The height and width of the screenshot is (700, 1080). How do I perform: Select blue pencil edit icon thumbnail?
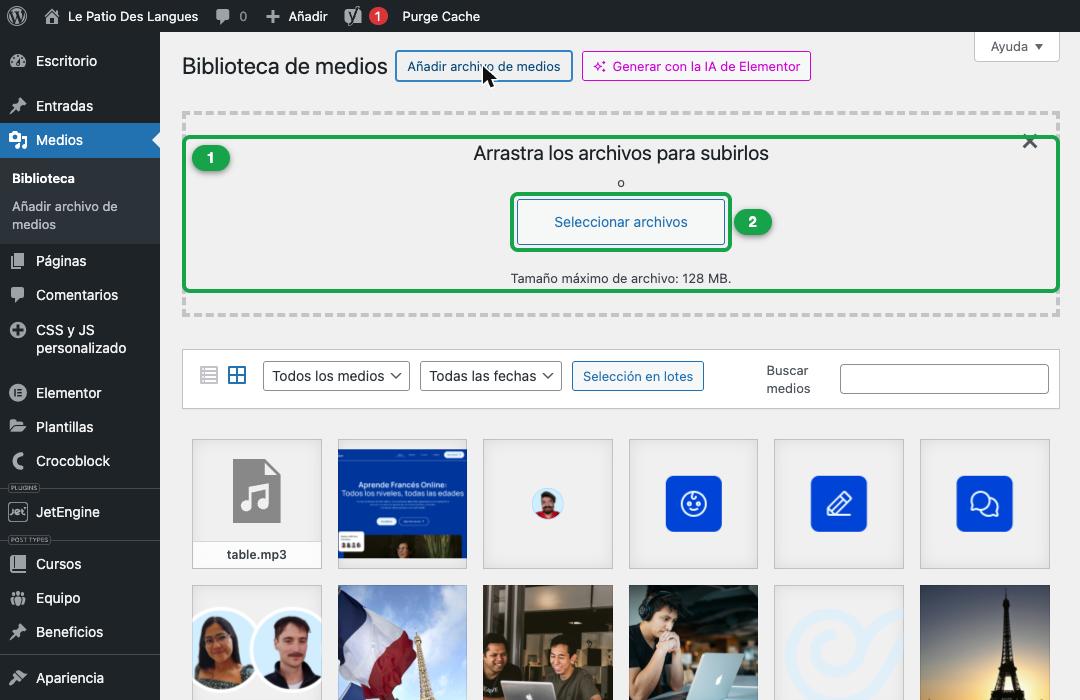[839, 504]
